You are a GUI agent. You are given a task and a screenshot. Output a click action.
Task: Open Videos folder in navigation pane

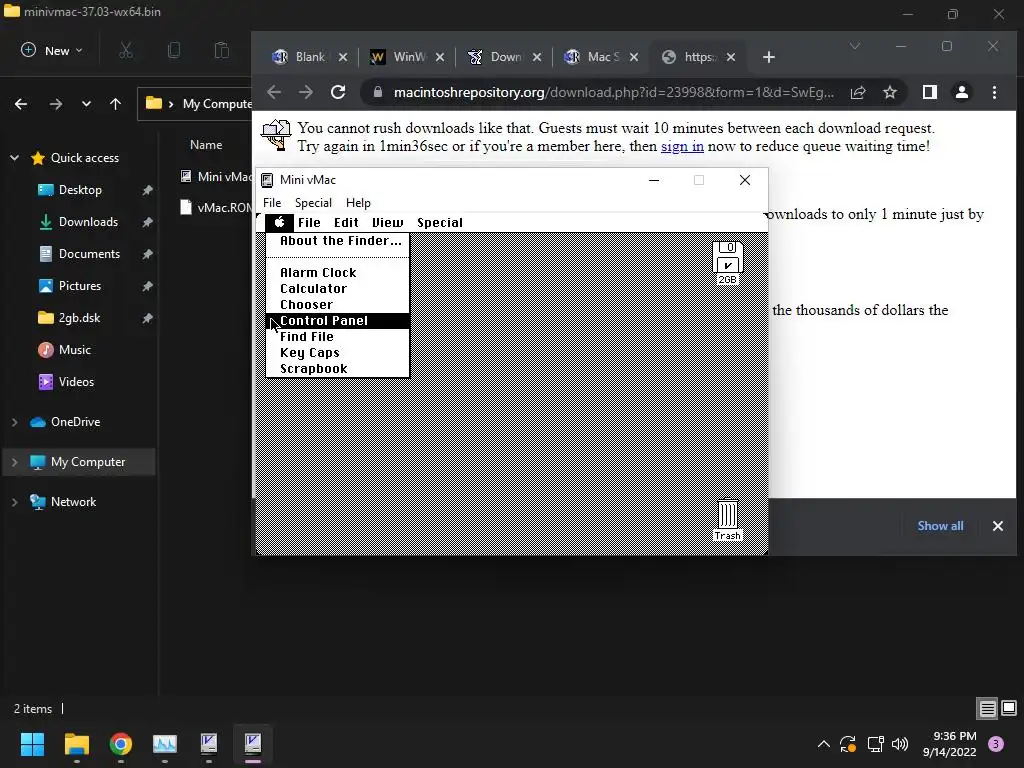pos(76,382)
